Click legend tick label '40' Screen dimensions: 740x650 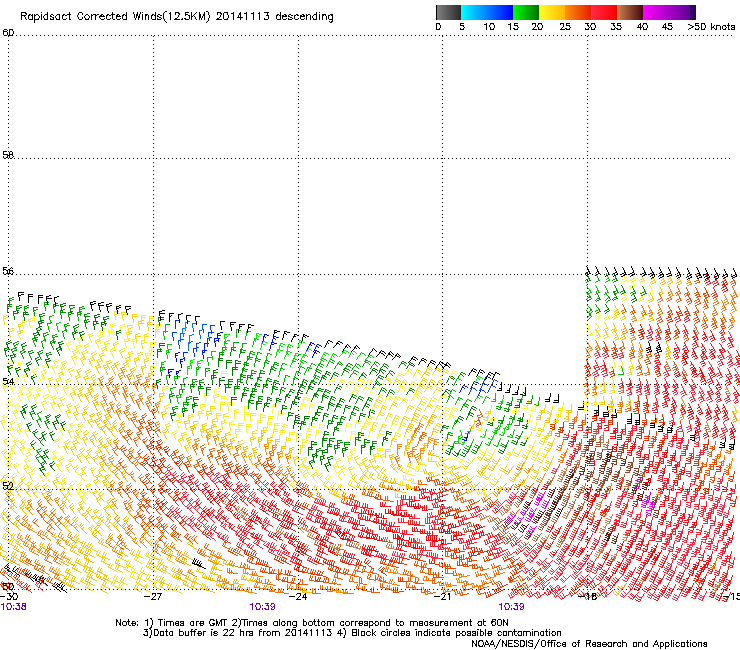[x=642, y=27]
